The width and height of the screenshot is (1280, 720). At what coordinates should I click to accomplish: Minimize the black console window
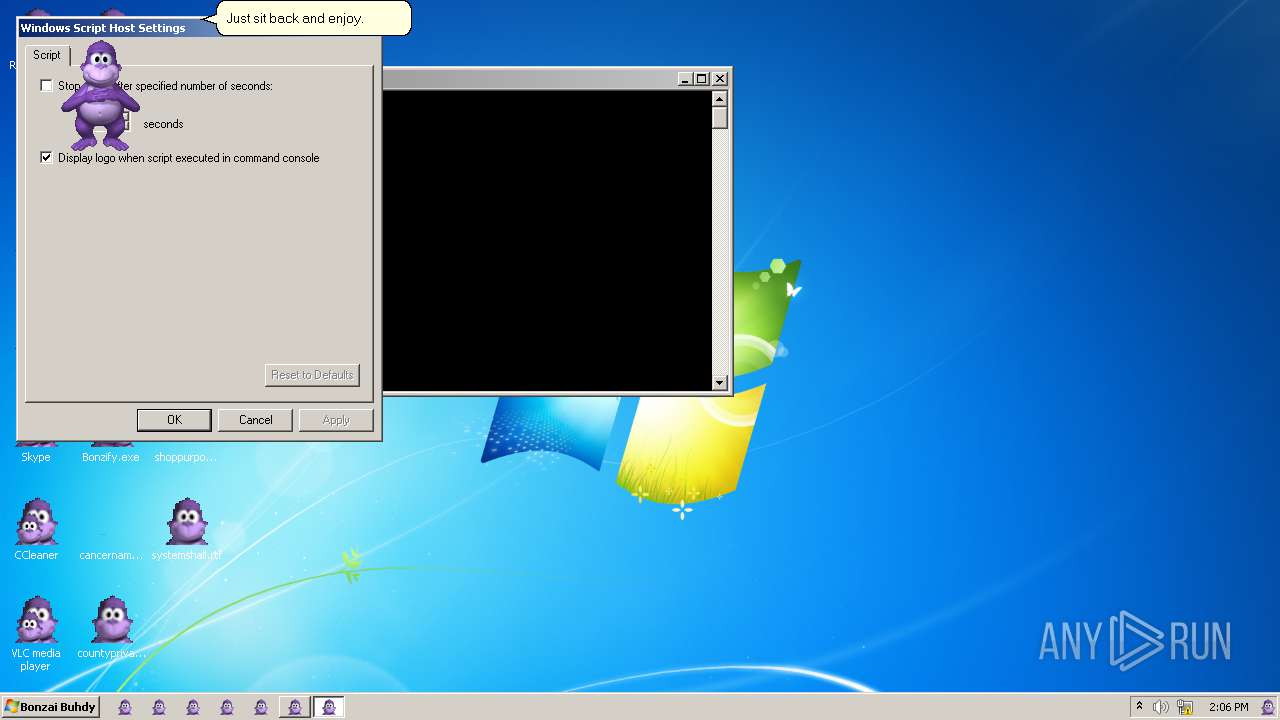click(685, 78)
